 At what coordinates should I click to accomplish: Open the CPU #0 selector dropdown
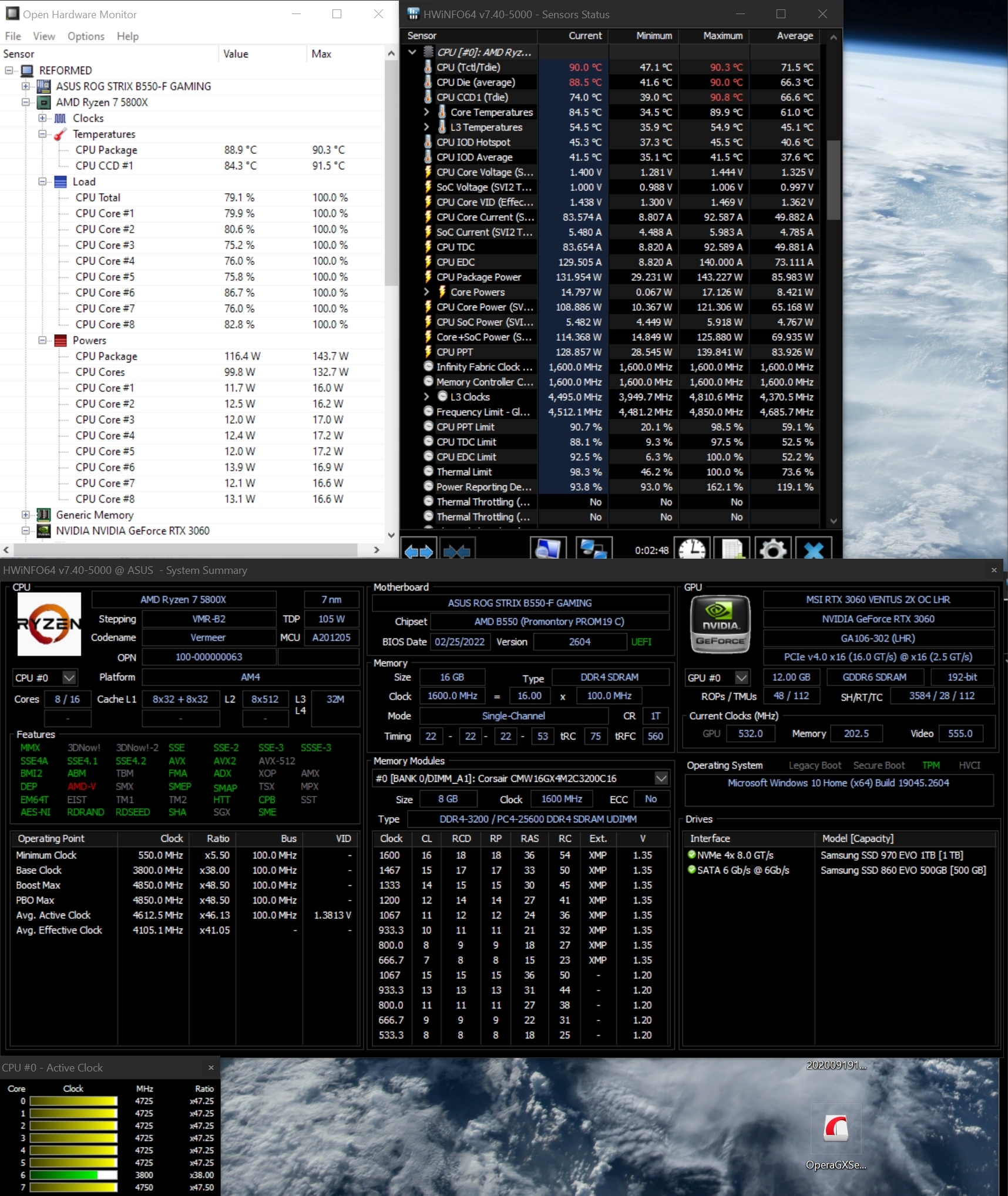pos(69,677)
